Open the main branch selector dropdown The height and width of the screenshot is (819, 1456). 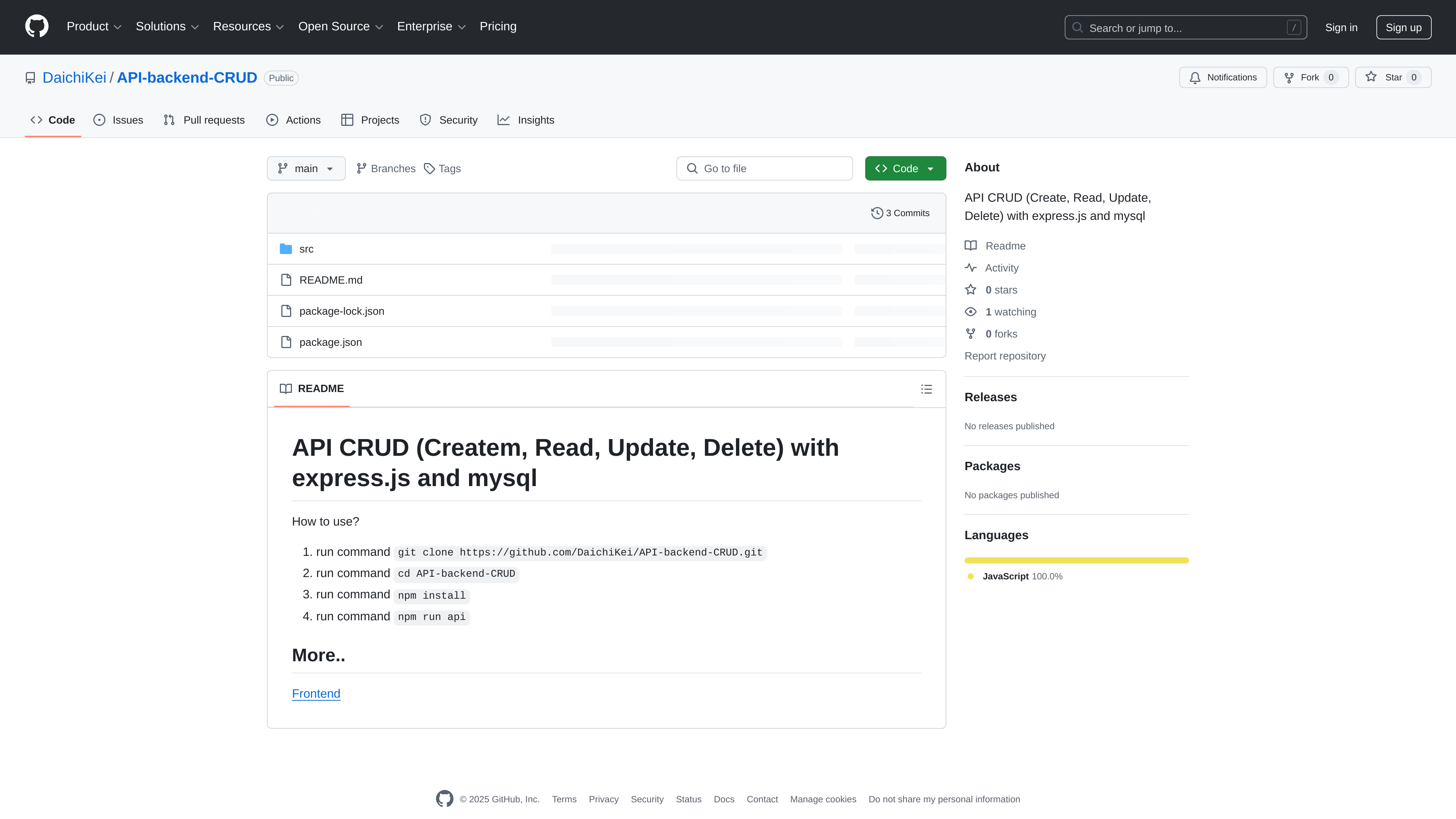pyautogui.click(x=306, y=168)
